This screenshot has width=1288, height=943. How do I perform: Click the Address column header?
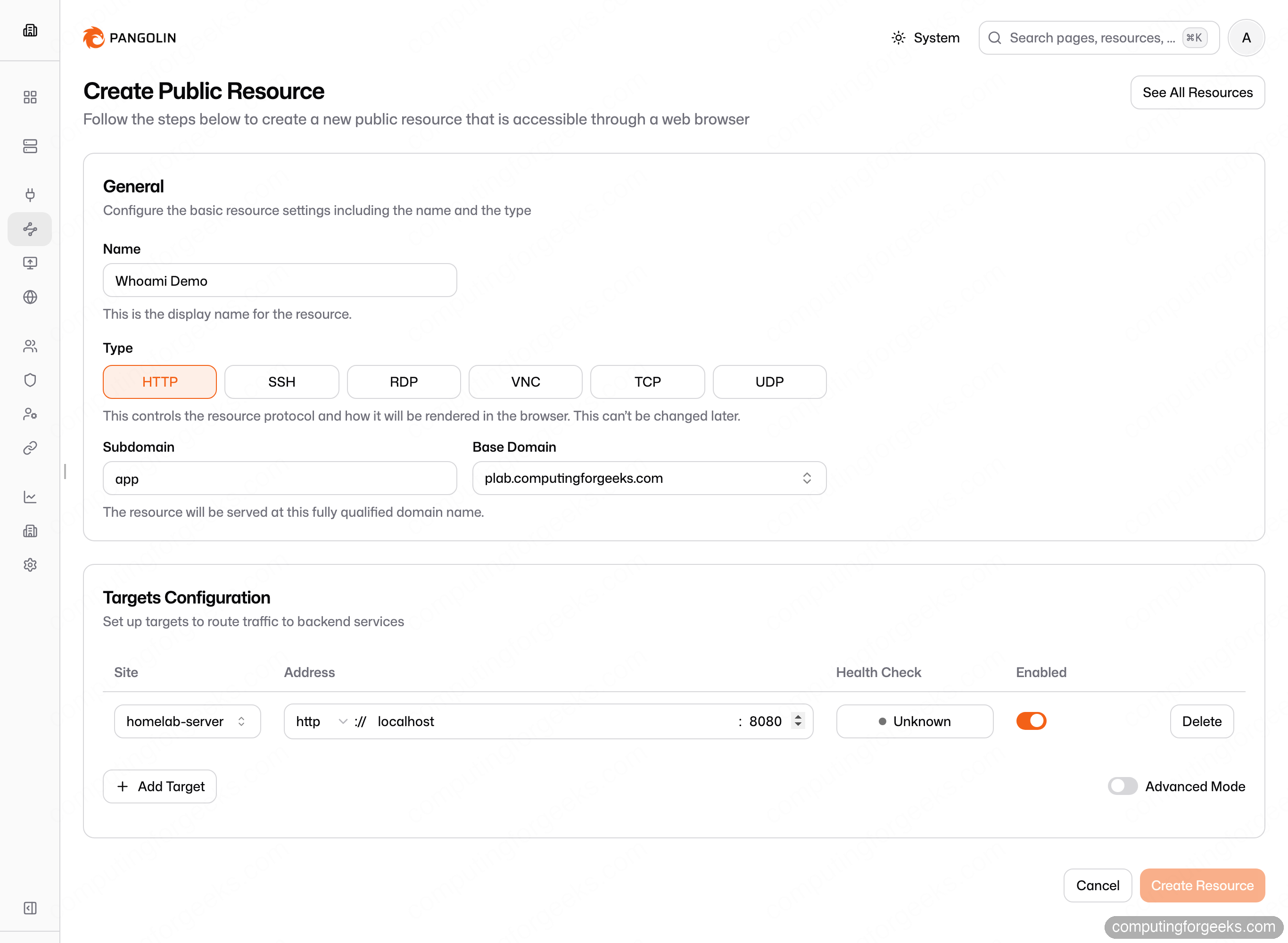pos(309,672)
